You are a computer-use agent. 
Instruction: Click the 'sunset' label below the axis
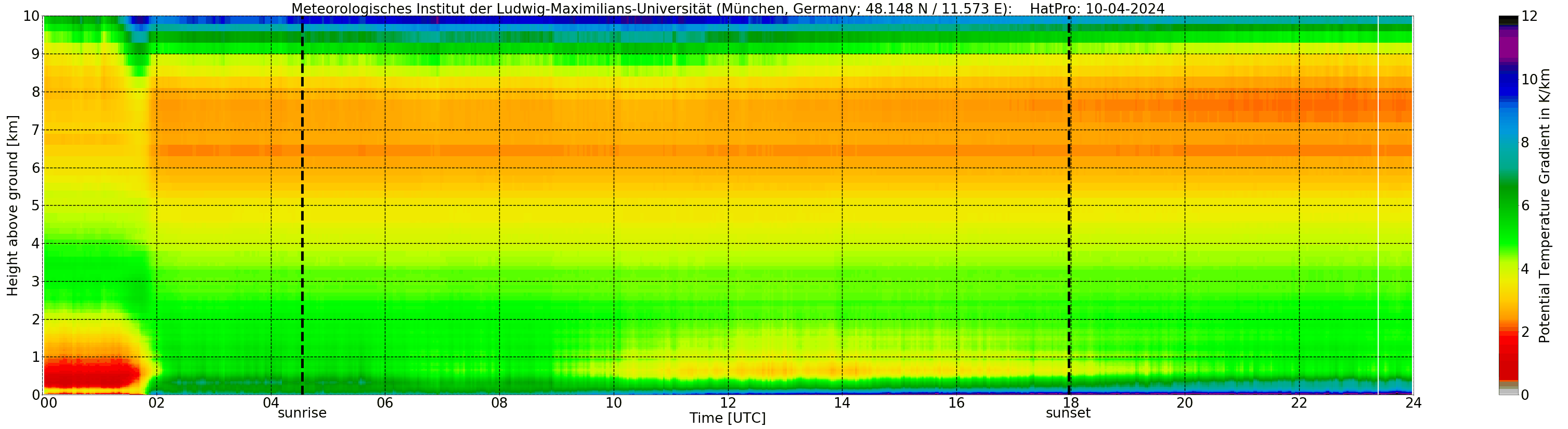1068,413
